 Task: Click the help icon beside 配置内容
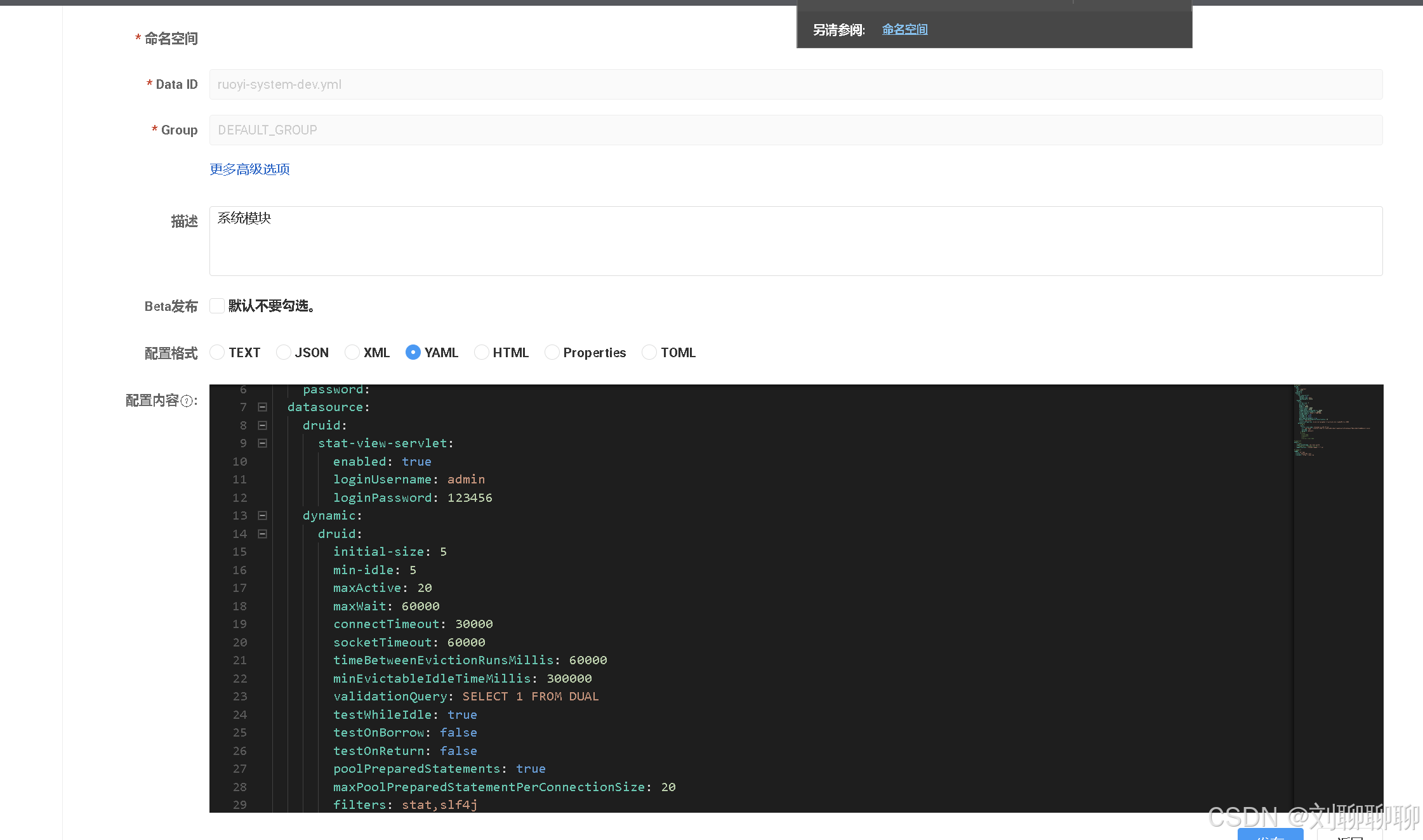(x=187, y=401)
